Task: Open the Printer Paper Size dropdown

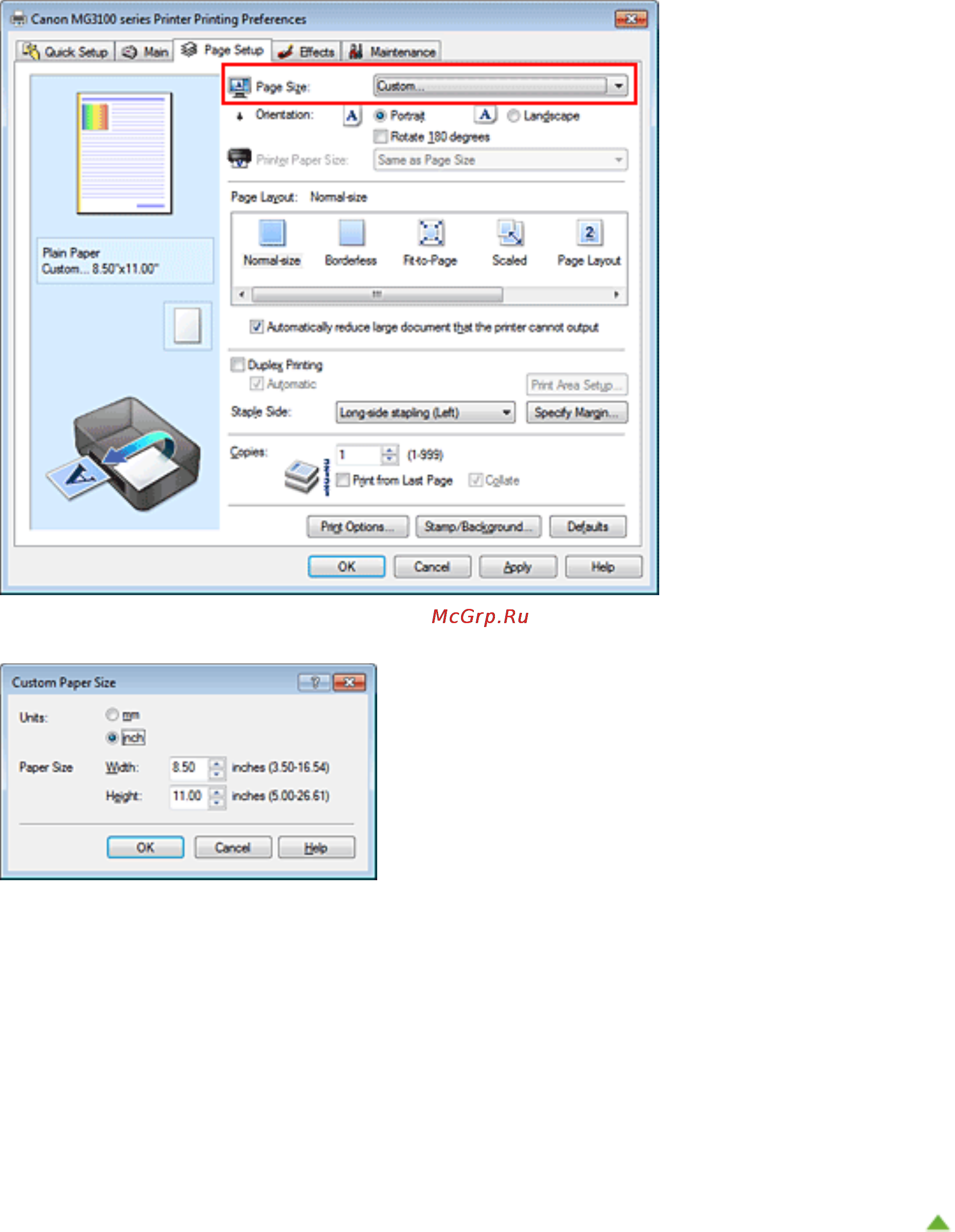Action: (501, 160)
